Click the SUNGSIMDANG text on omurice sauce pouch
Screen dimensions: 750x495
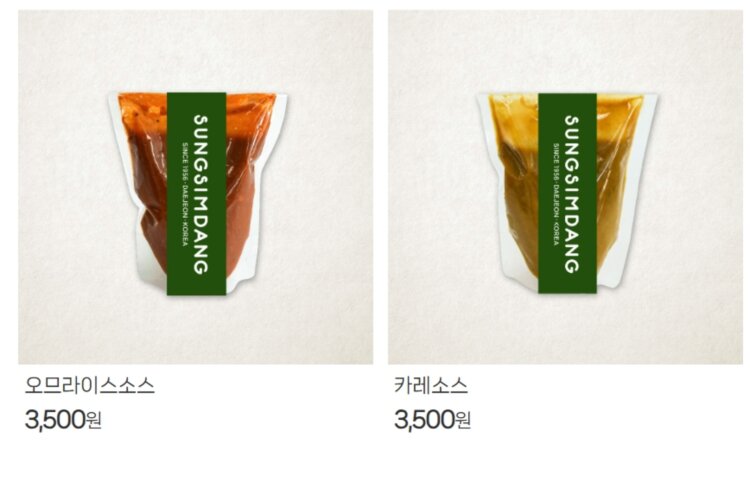point(200,194)
